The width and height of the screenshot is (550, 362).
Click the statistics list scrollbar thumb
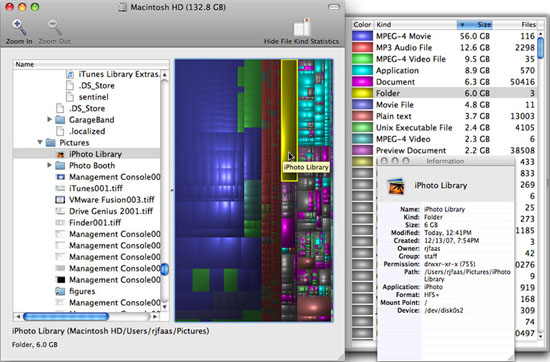coord(541,48)
